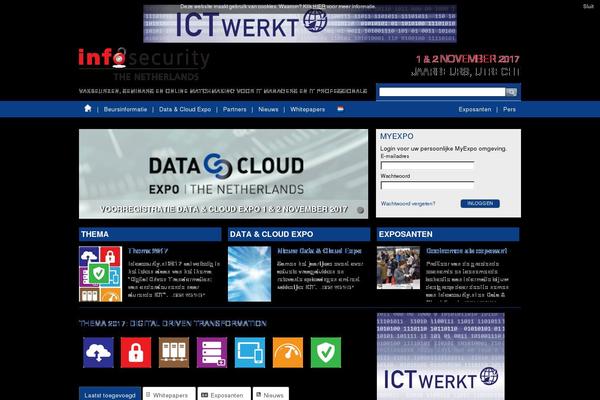
Task: Open the Data & Cloud Expo menu
Action: tap(185, 109)
